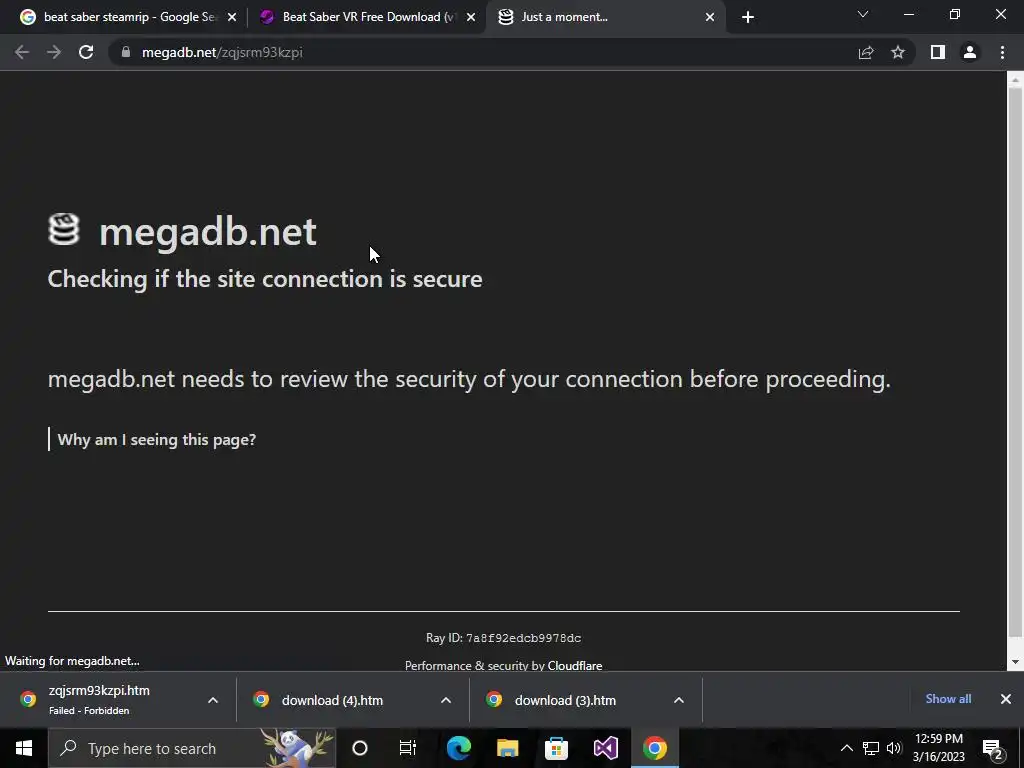
Task: Open Task View on taskbar
Action: click(408, 748)
